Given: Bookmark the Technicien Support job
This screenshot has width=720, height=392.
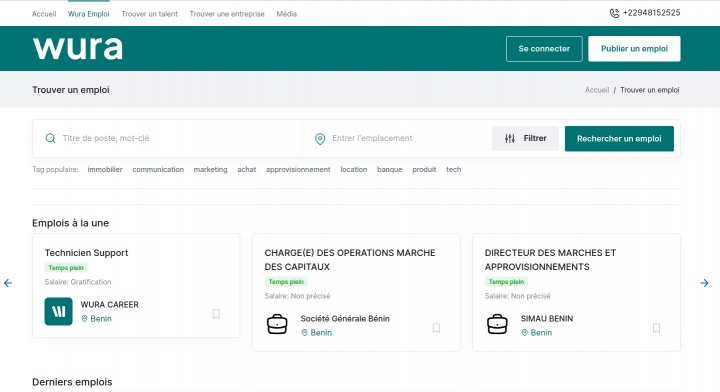Looking at the screenshot, I should [216, 314].
